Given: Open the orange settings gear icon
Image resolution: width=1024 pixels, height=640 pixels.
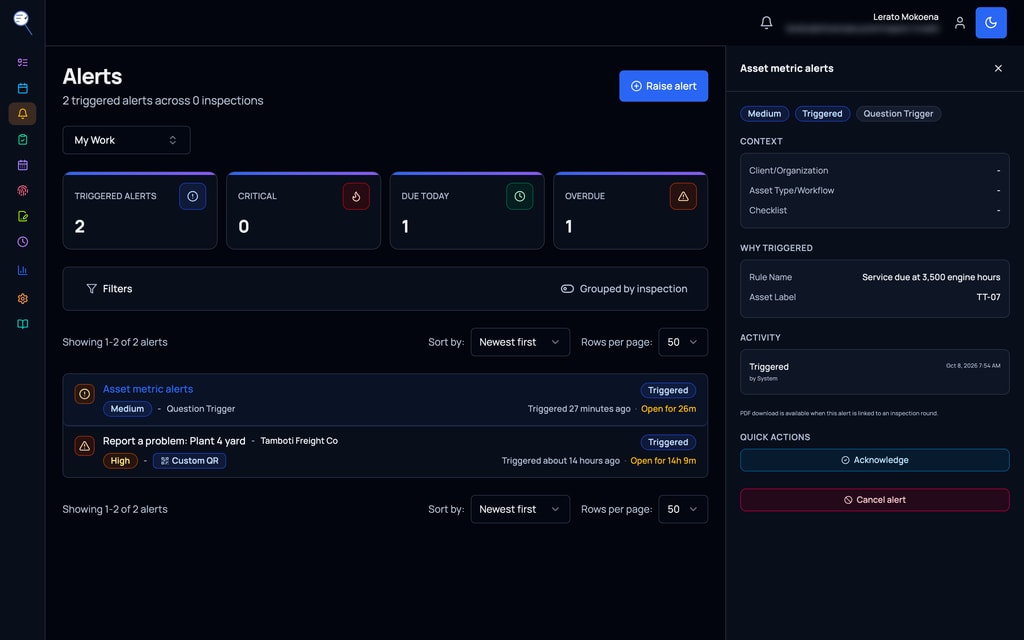Looking at the screenshot, I should tap(23, 298).
